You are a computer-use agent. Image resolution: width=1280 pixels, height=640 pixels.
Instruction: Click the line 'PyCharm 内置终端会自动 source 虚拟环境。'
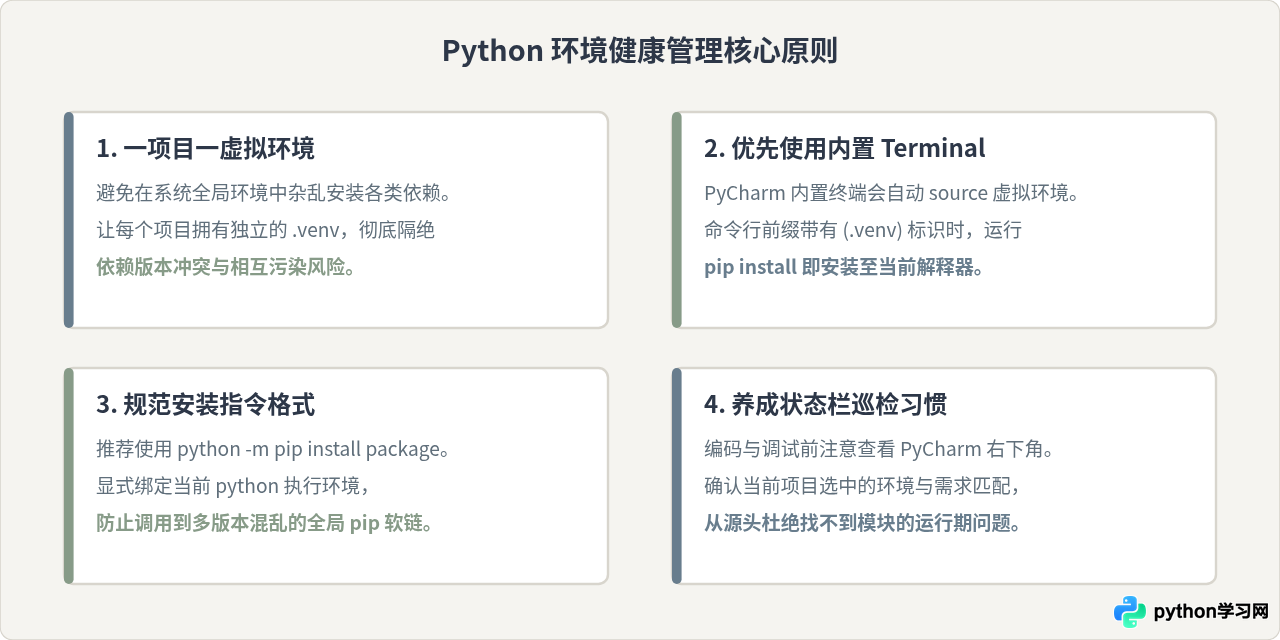892,193
